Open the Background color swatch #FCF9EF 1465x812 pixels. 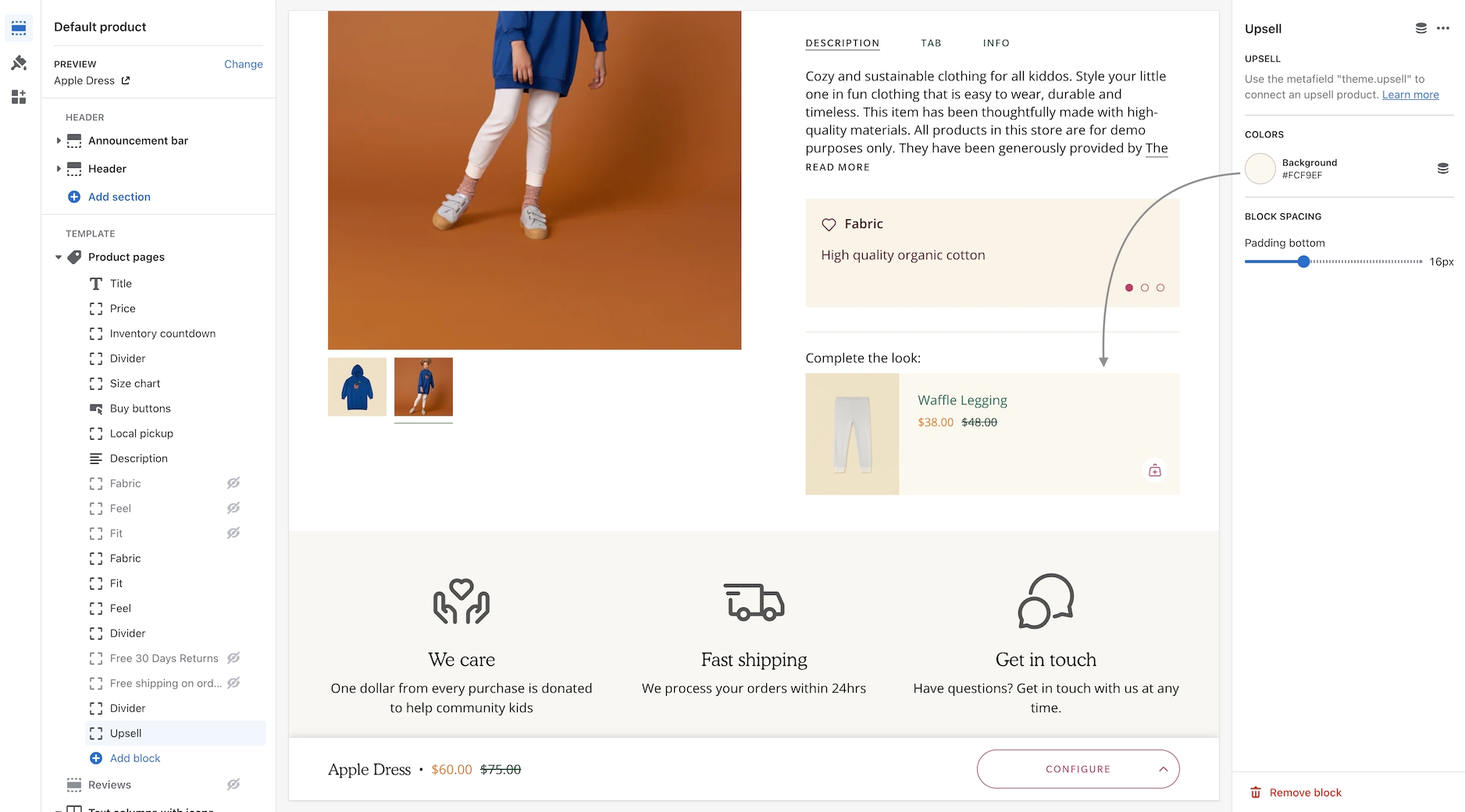1260,169
